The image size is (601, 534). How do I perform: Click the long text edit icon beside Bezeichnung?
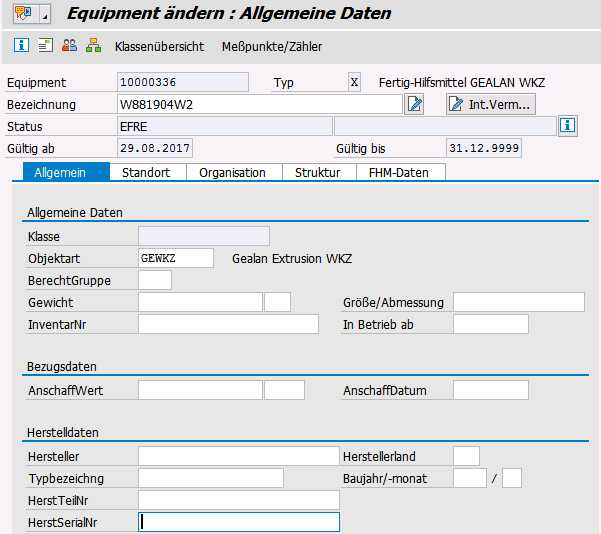coord(414,104)
